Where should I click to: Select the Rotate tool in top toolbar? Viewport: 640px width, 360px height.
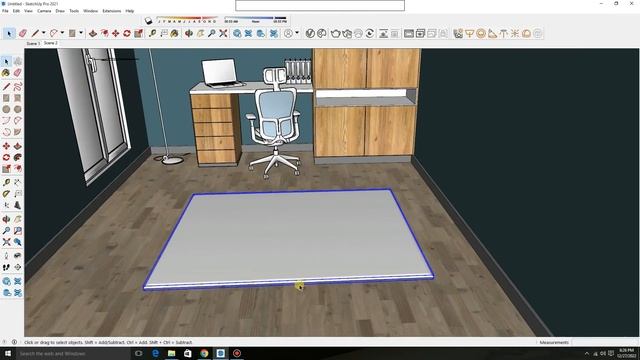(x=127, y=33)
